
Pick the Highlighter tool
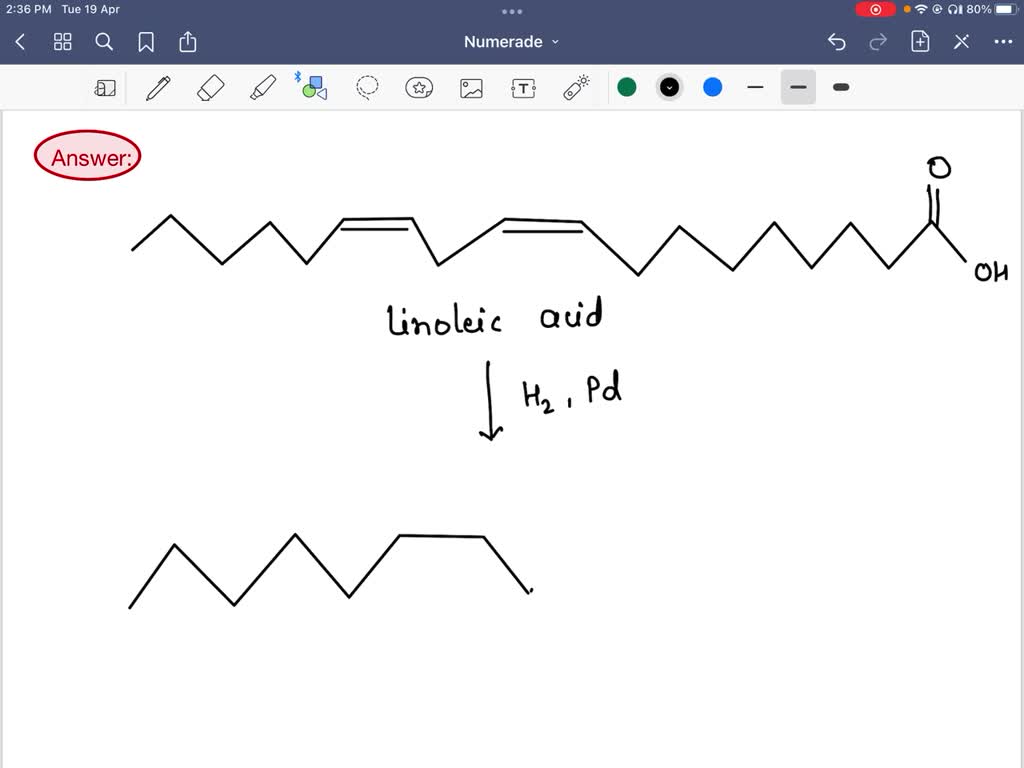tap(261, 87)
